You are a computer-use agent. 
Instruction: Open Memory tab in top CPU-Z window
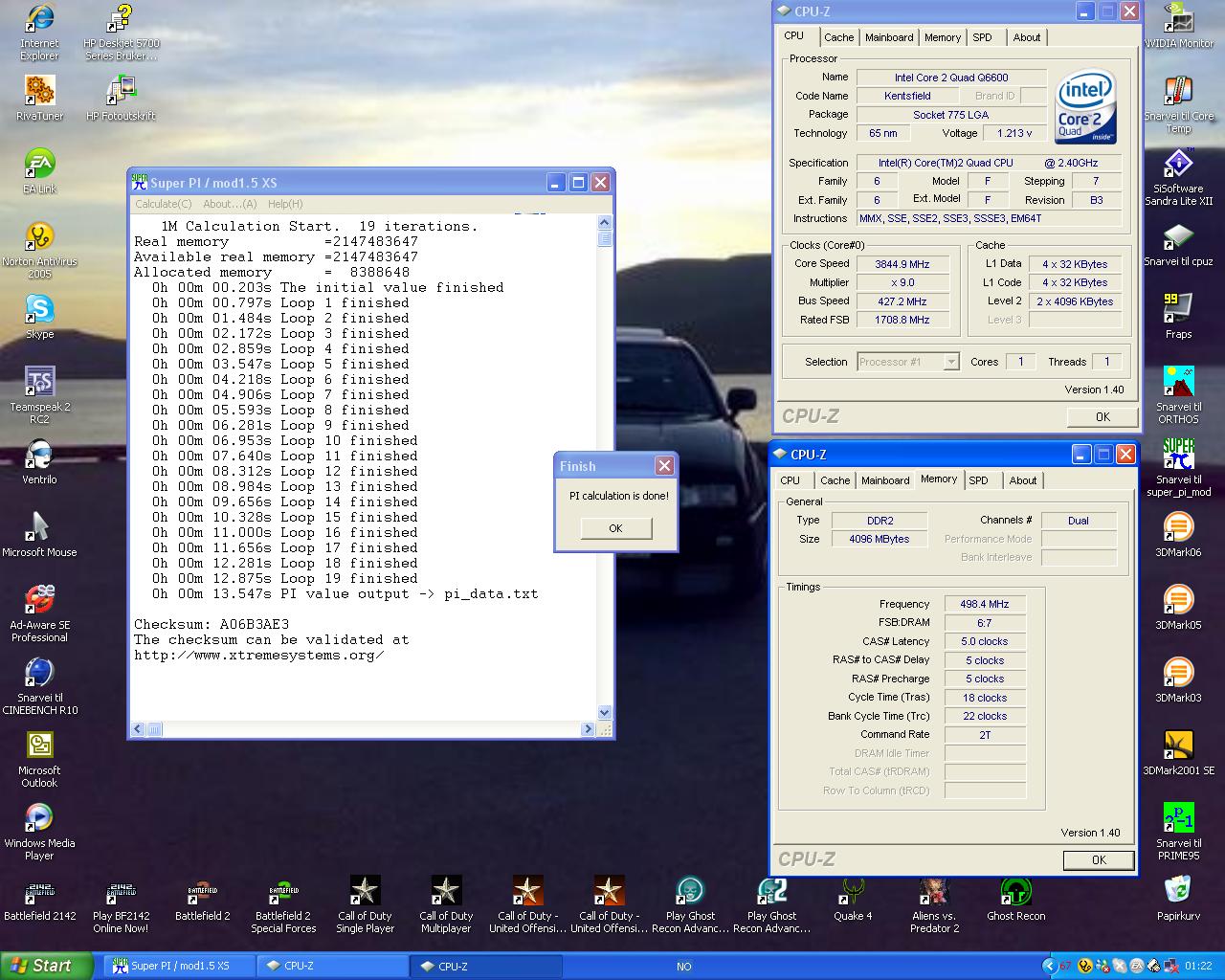(x=943, y=37)
